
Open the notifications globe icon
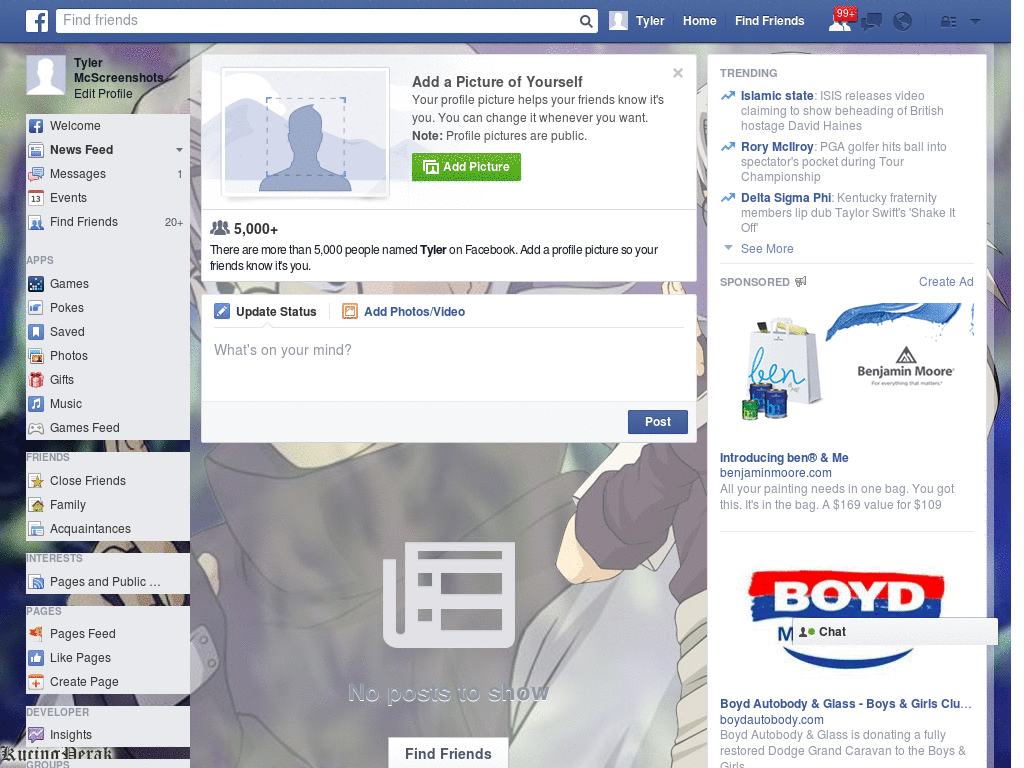903,22
